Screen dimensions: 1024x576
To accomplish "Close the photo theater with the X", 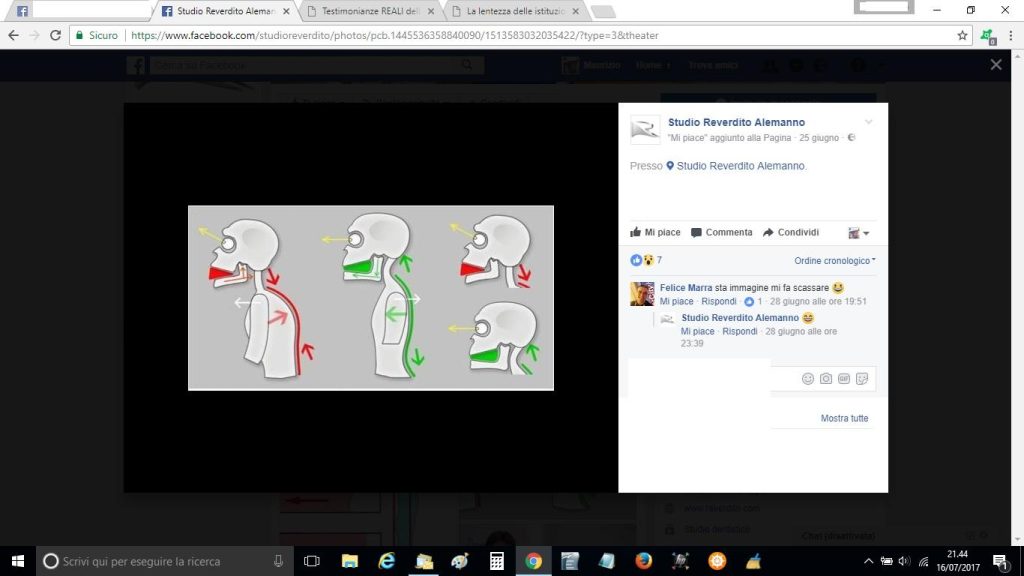I will pos(995,64).
